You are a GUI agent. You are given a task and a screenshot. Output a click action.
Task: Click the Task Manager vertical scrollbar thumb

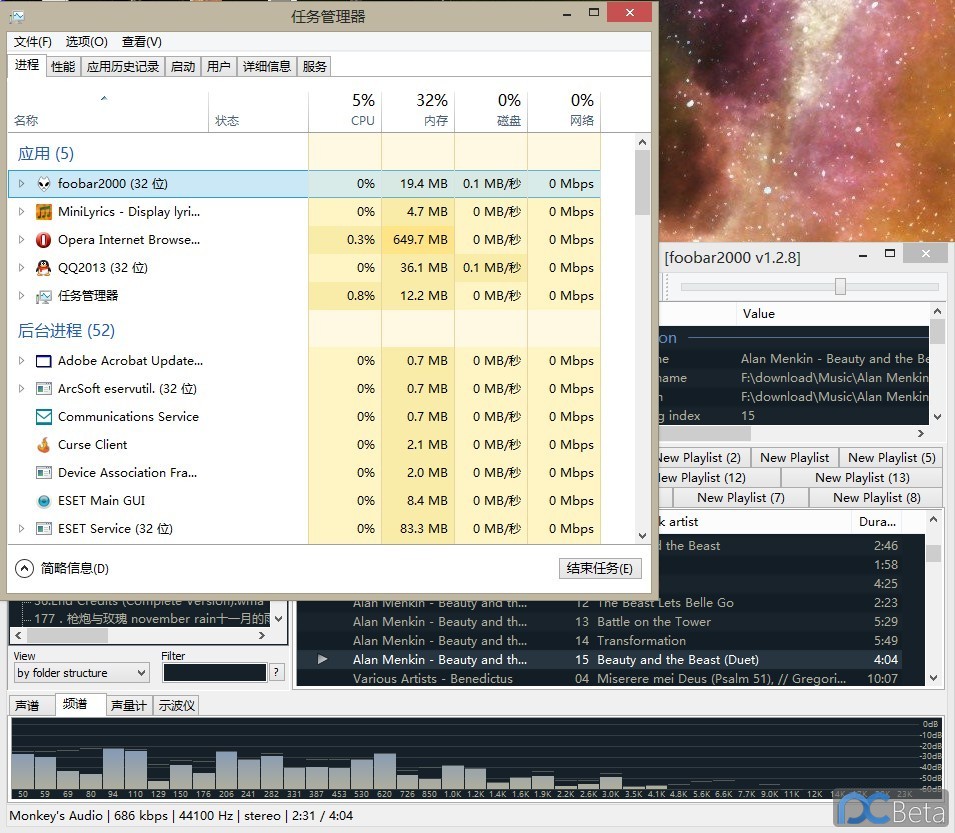pos(642,183)
